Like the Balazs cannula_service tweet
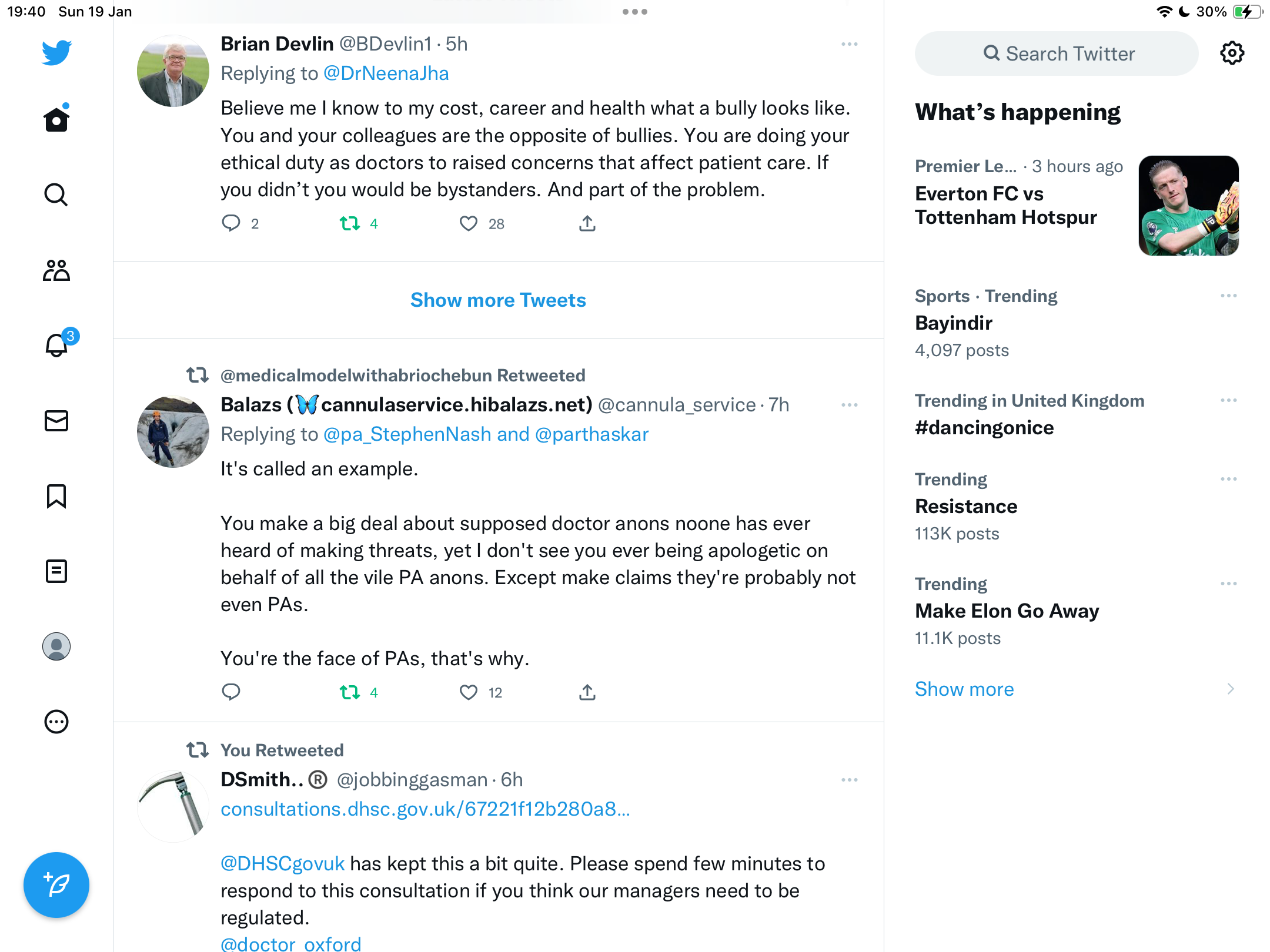 tap(469, 692)
